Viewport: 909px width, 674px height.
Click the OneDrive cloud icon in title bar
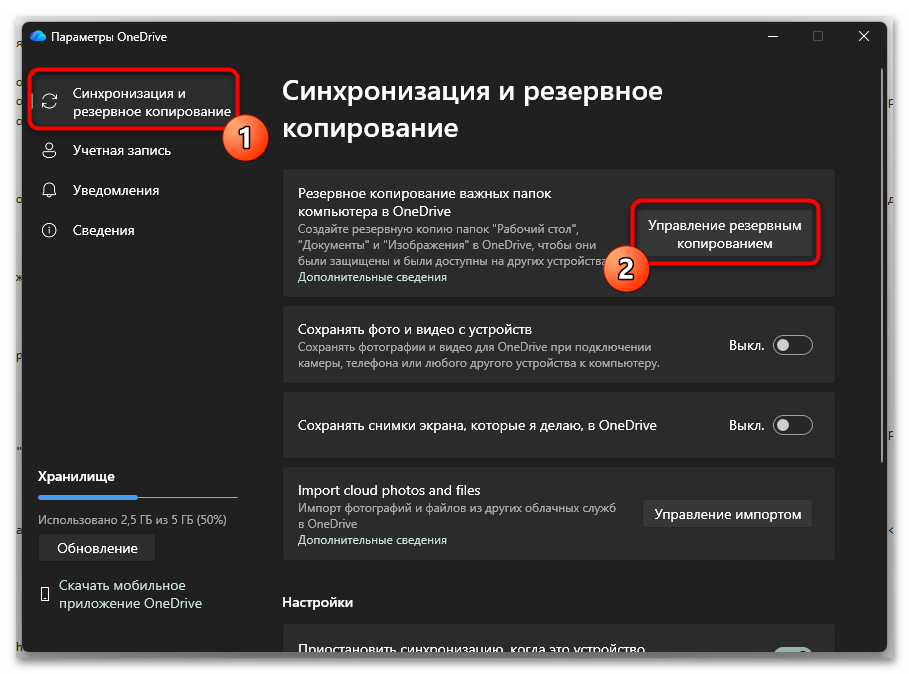[38, 37]
